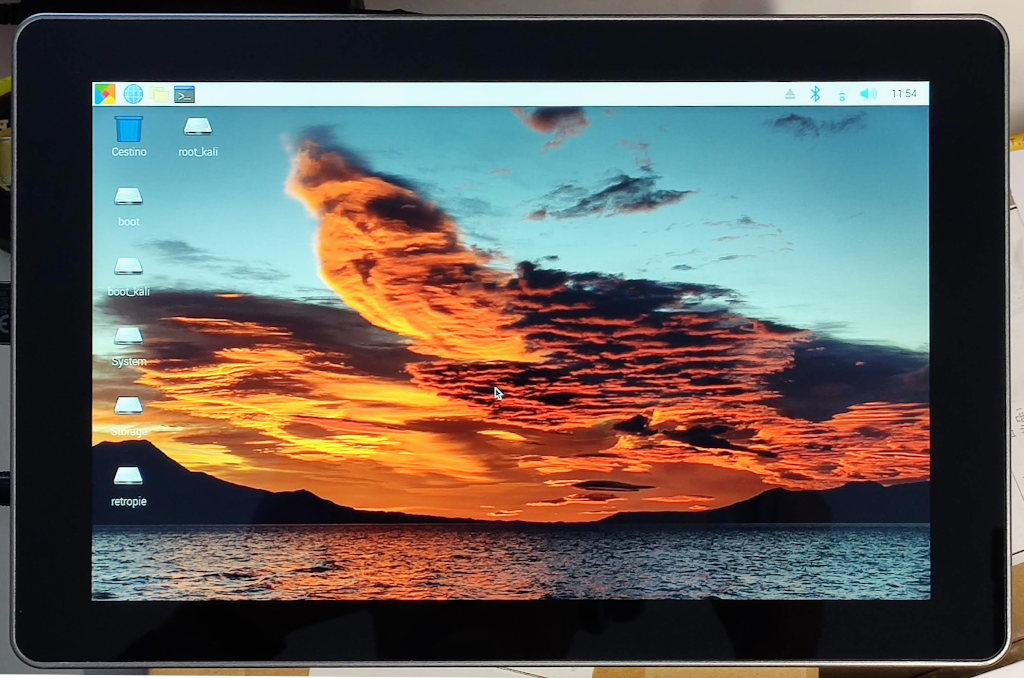Open the File Manager folder icon
Image resolution: width=1024 pixels, height=678 pixels.
click(159, 95)
